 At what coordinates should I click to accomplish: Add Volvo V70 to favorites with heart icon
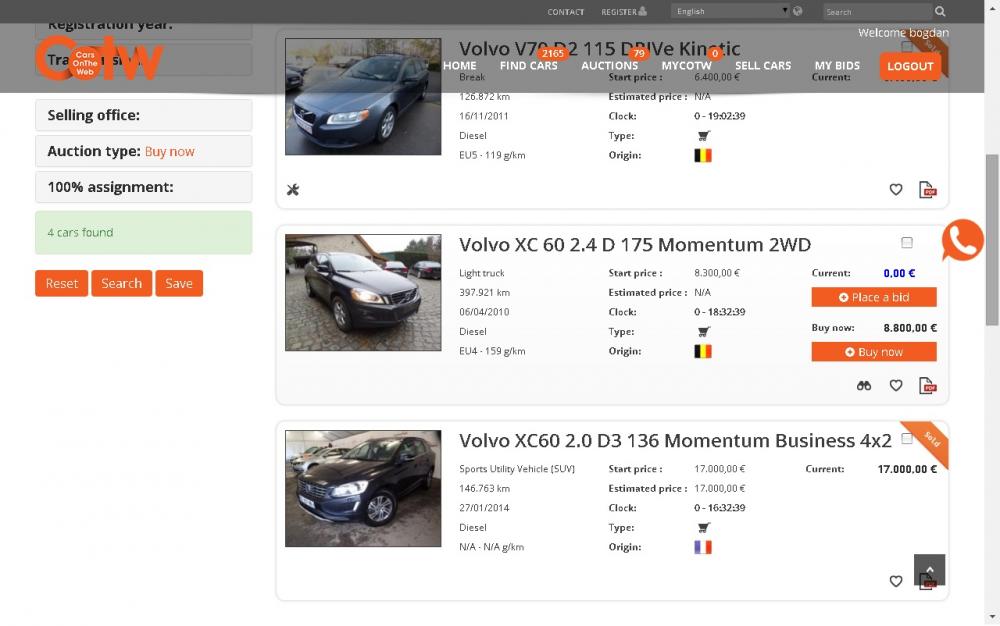tap(895, 189)
